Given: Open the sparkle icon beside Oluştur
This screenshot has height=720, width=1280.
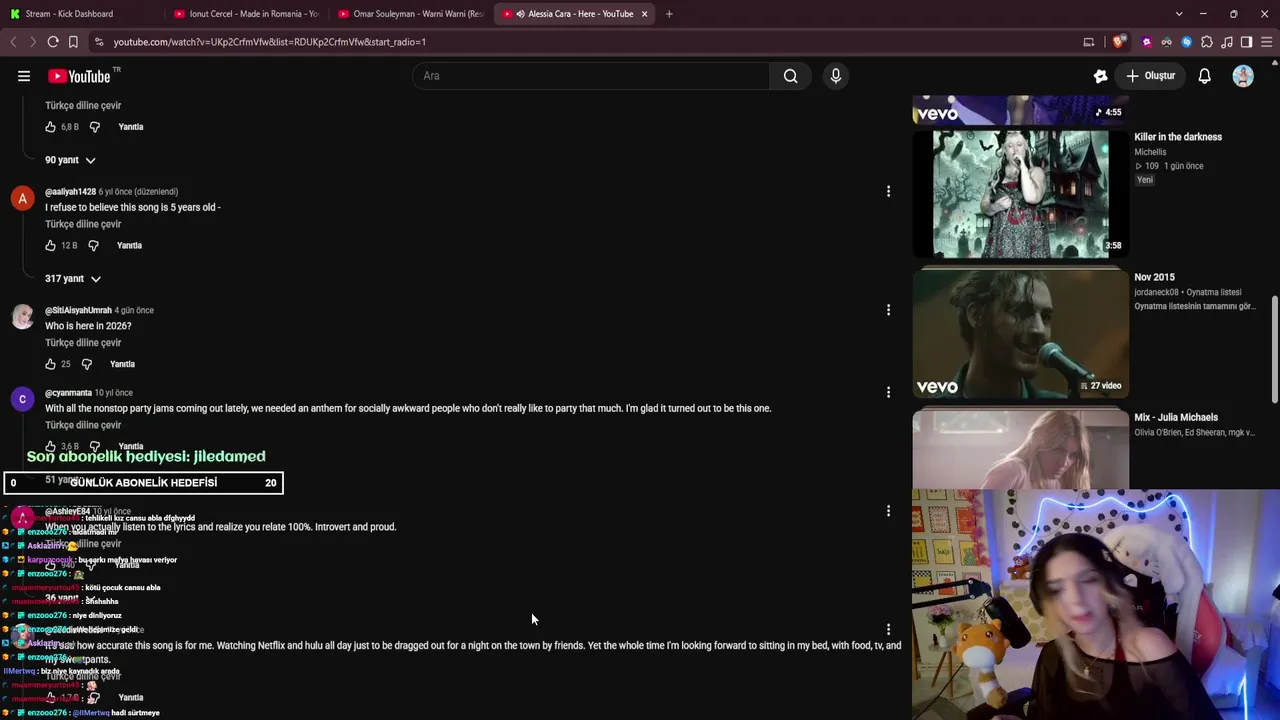Looking at the screenshot, I should point(1101,76).
